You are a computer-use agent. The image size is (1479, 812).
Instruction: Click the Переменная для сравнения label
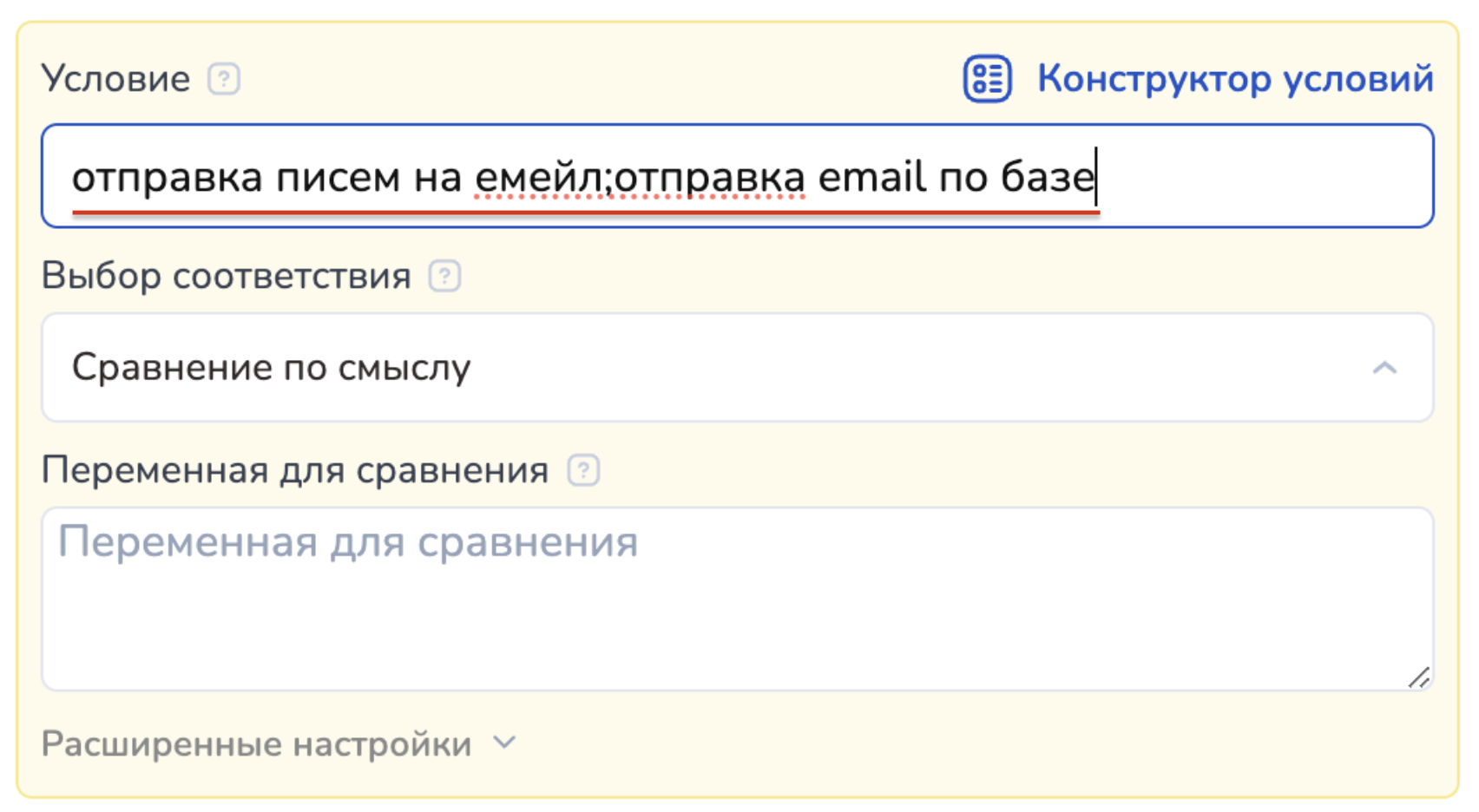coord(295,471)
